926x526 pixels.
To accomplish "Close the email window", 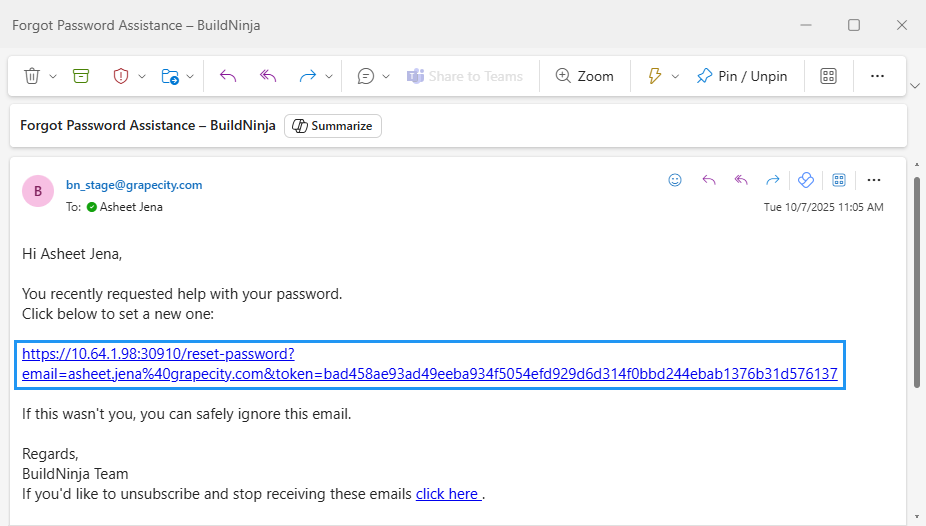I will click(902, 25).
